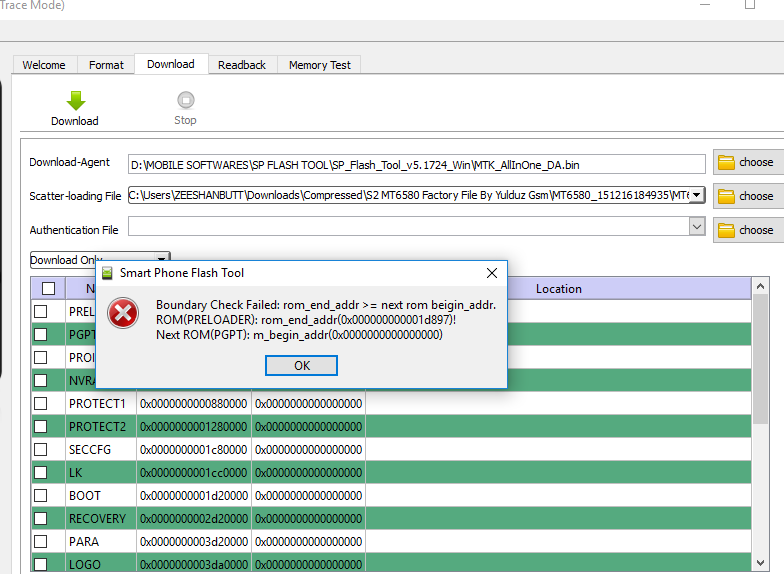Screen dimensions: 784x574
Task: Click the red error icon in dialog
Action: point(124,313)
